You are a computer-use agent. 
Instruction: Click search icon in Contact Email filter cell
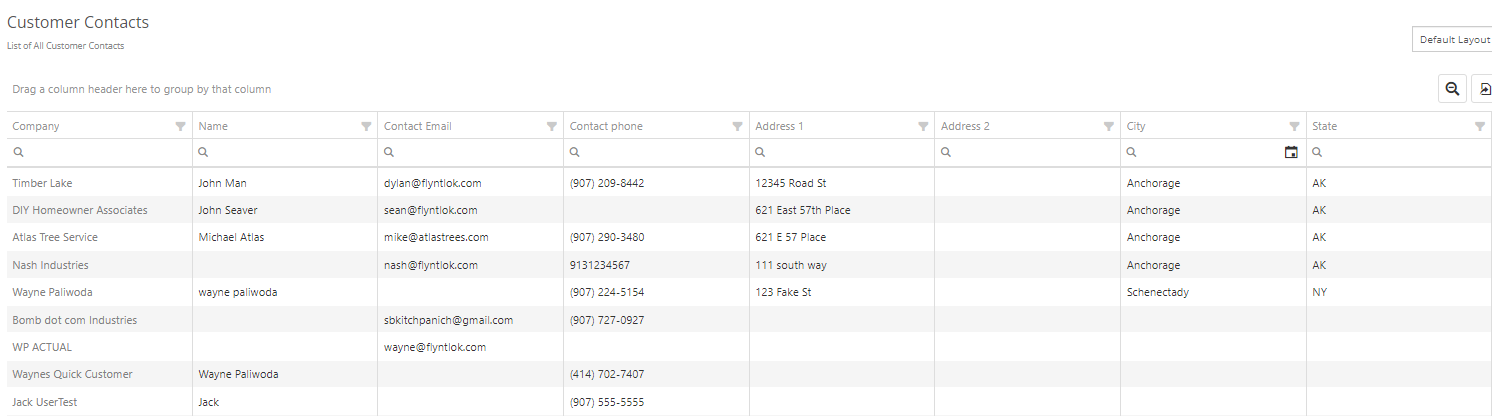(x=389, y=153)
